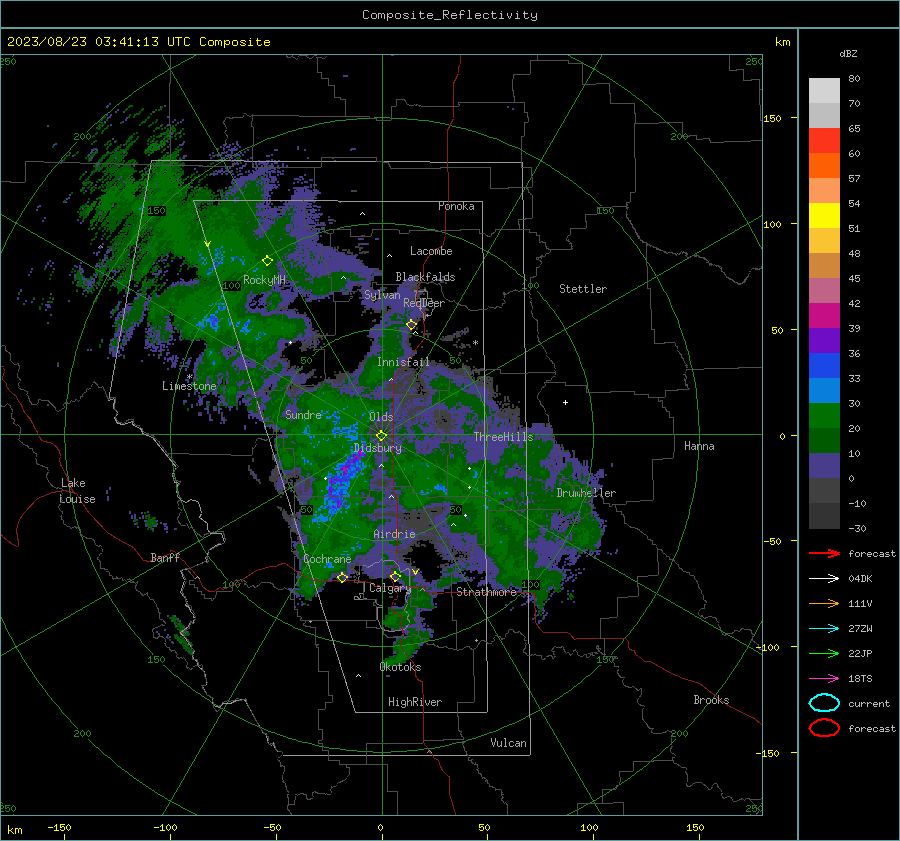
Task: Click the Lacombe city label
Action: tap(430, 251)
